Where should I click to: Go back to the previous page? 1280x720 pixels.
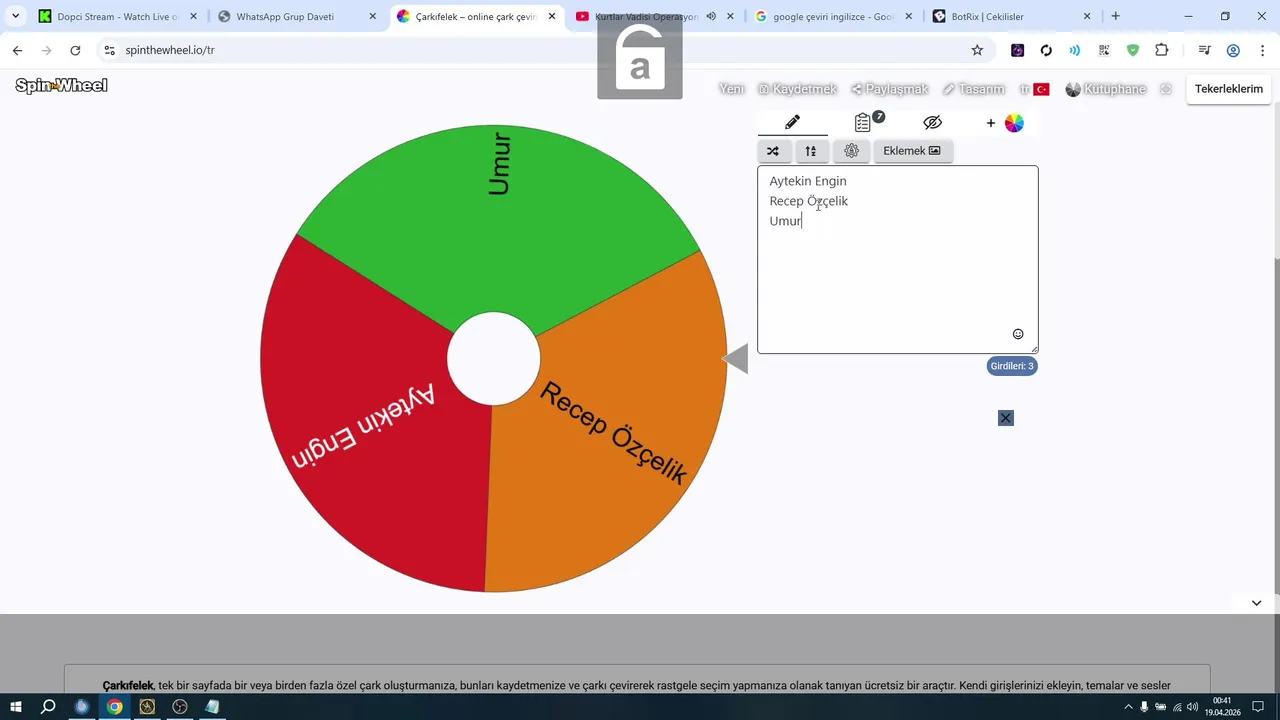point(17,50)
